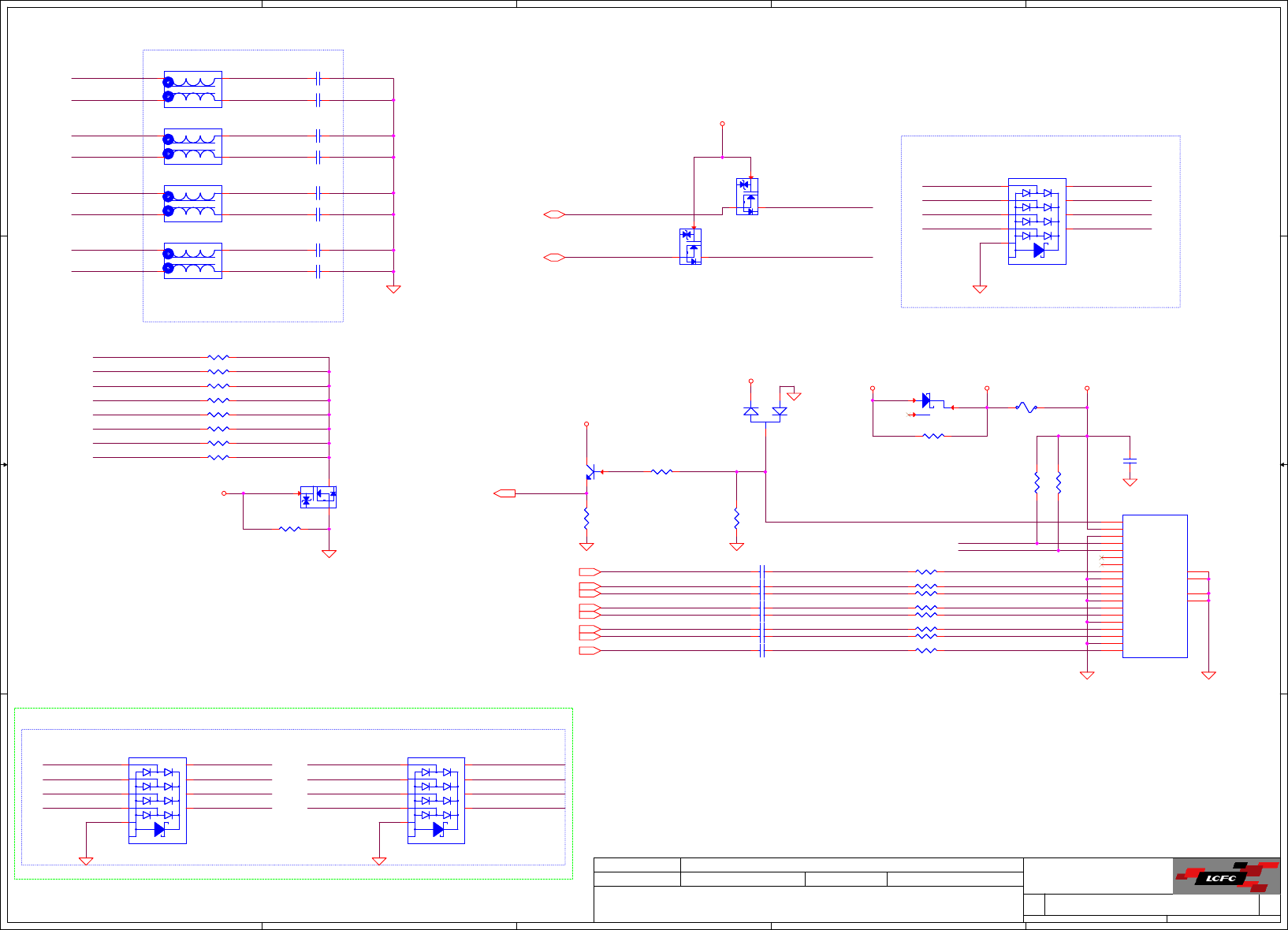Click the dual diode pair above the transistor circuit
Image resolution: width=1288 pixels, height=930 pixels.
pos(765,411)
